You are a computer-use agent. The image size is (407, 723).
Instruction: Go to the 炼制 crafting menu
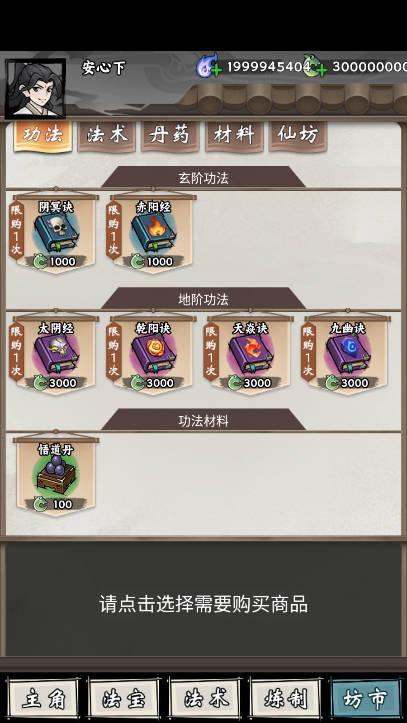[x=286, y=699]
